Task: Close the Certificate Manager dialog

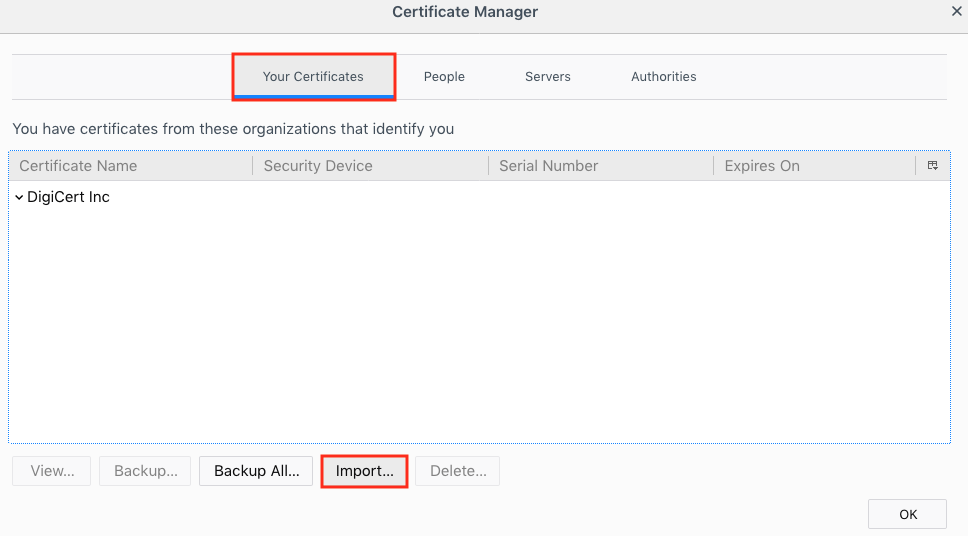Action: (x=956, y=12)
